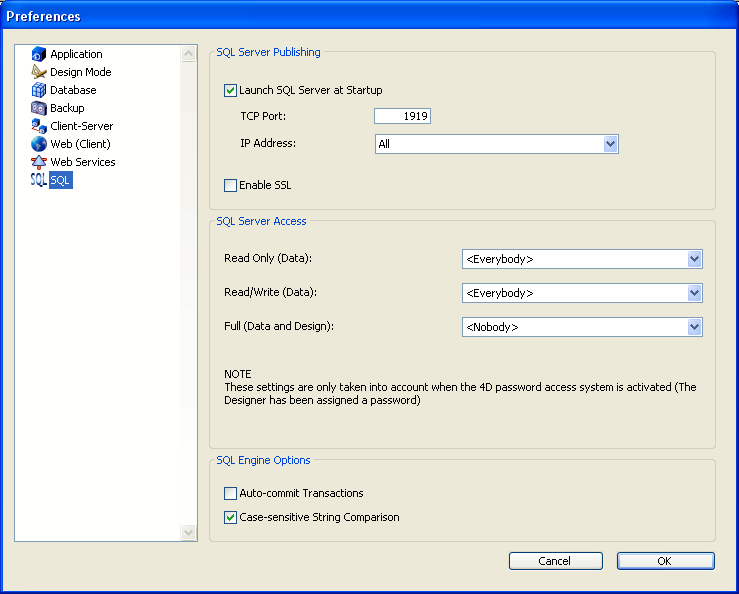Enable the SSL checkbox
739x594 pixels.
coord(231,185)
